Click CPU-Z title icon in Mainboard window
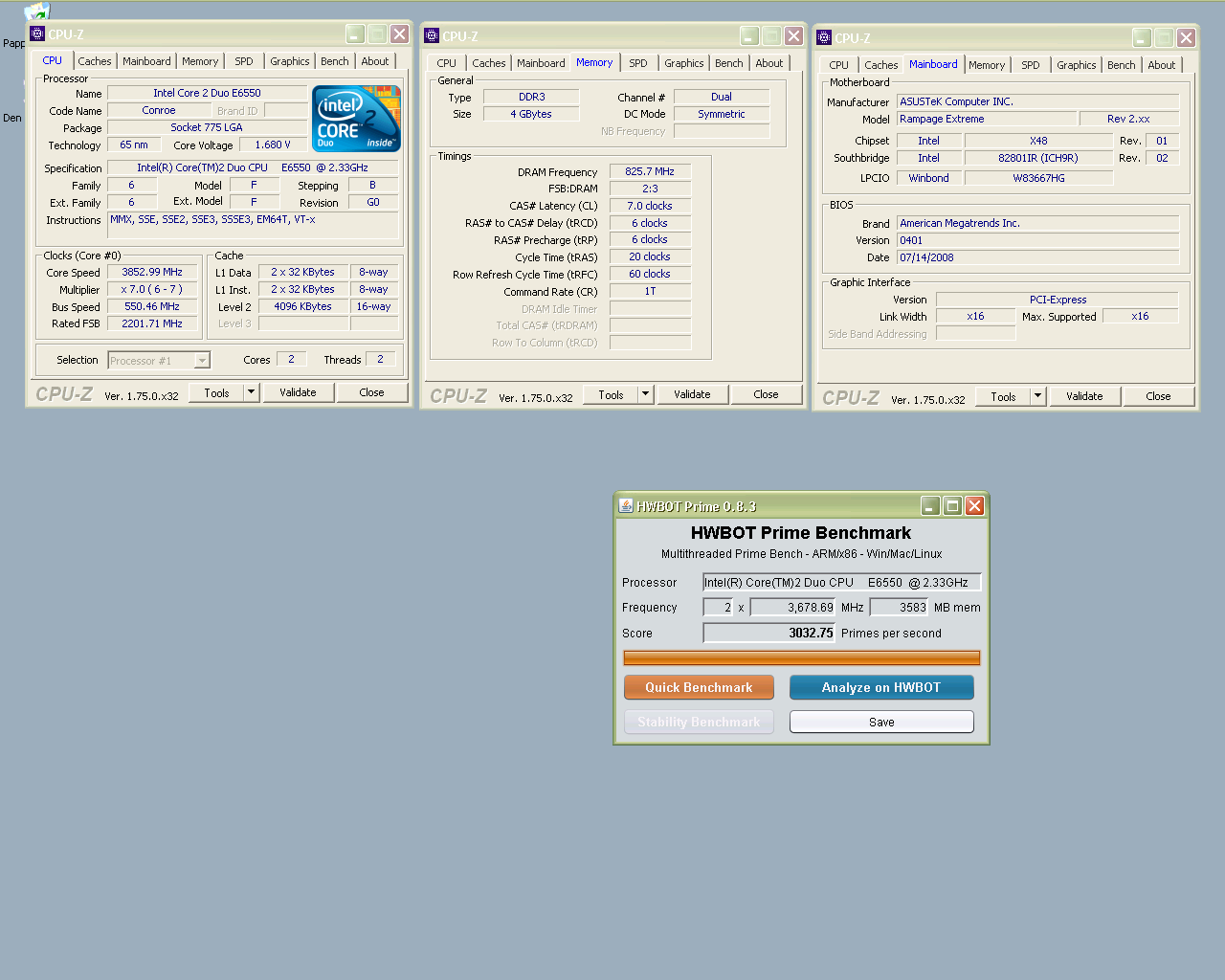1225x980 pixels. [x=824, y=37]
